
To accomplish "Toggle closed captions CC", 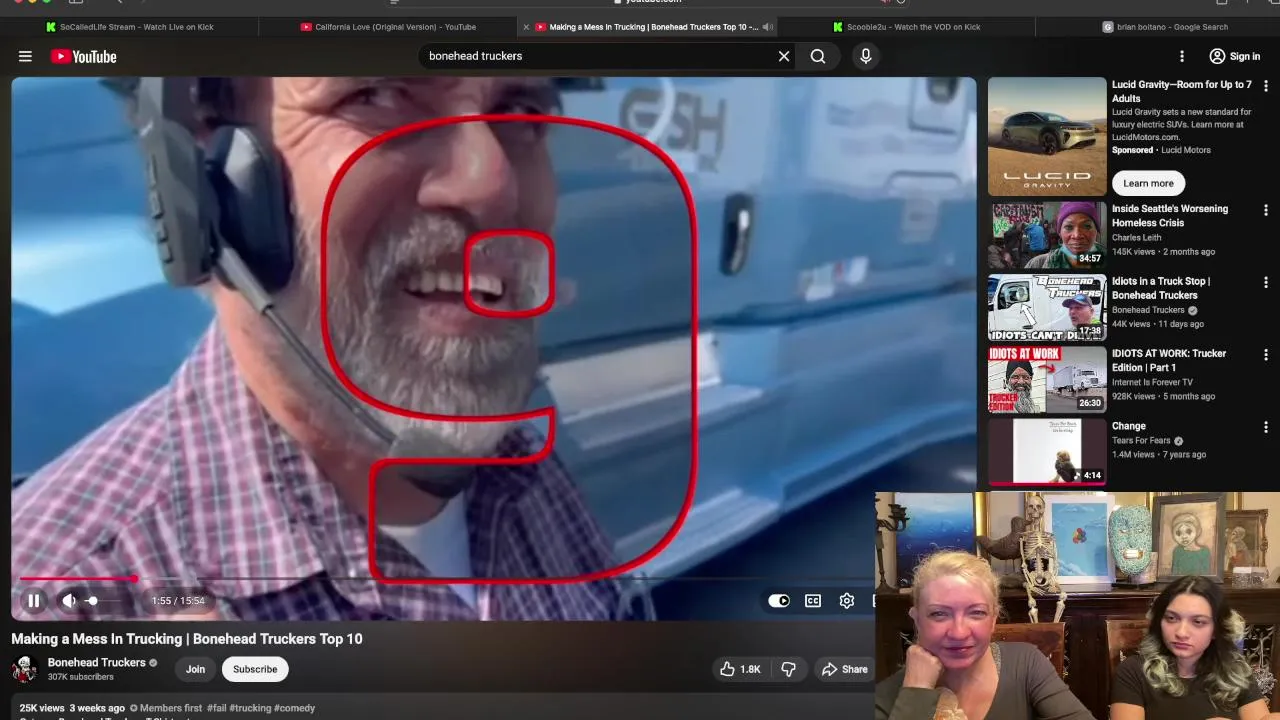I will pyautogui.click(x=813, y=600).
